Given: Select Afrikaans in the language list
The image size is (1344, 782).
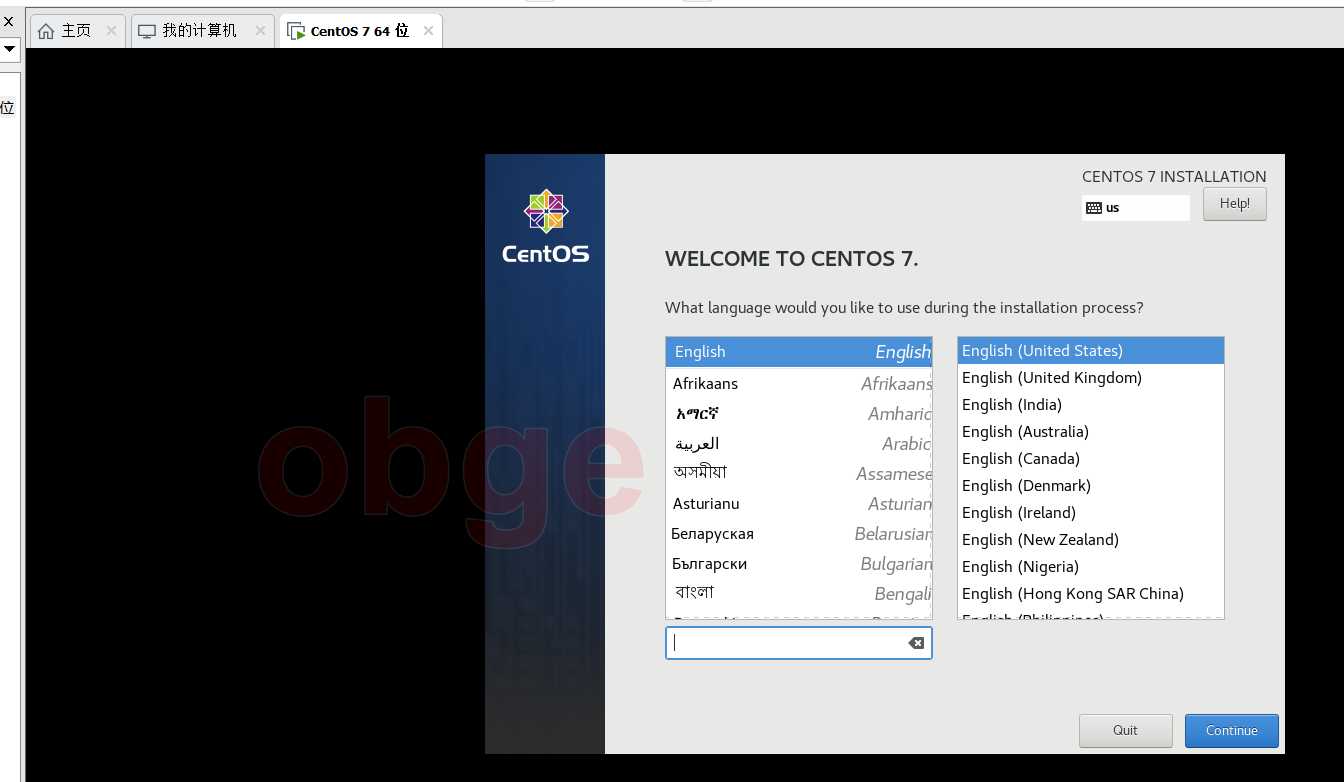Looking at the screenshot, I should click(799, 383).
